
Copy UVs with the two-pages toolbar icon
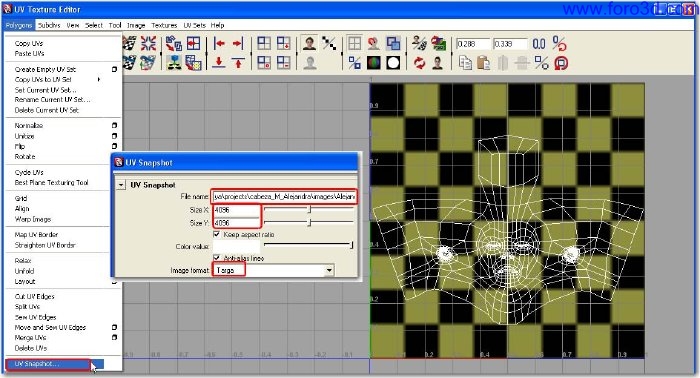465,63
